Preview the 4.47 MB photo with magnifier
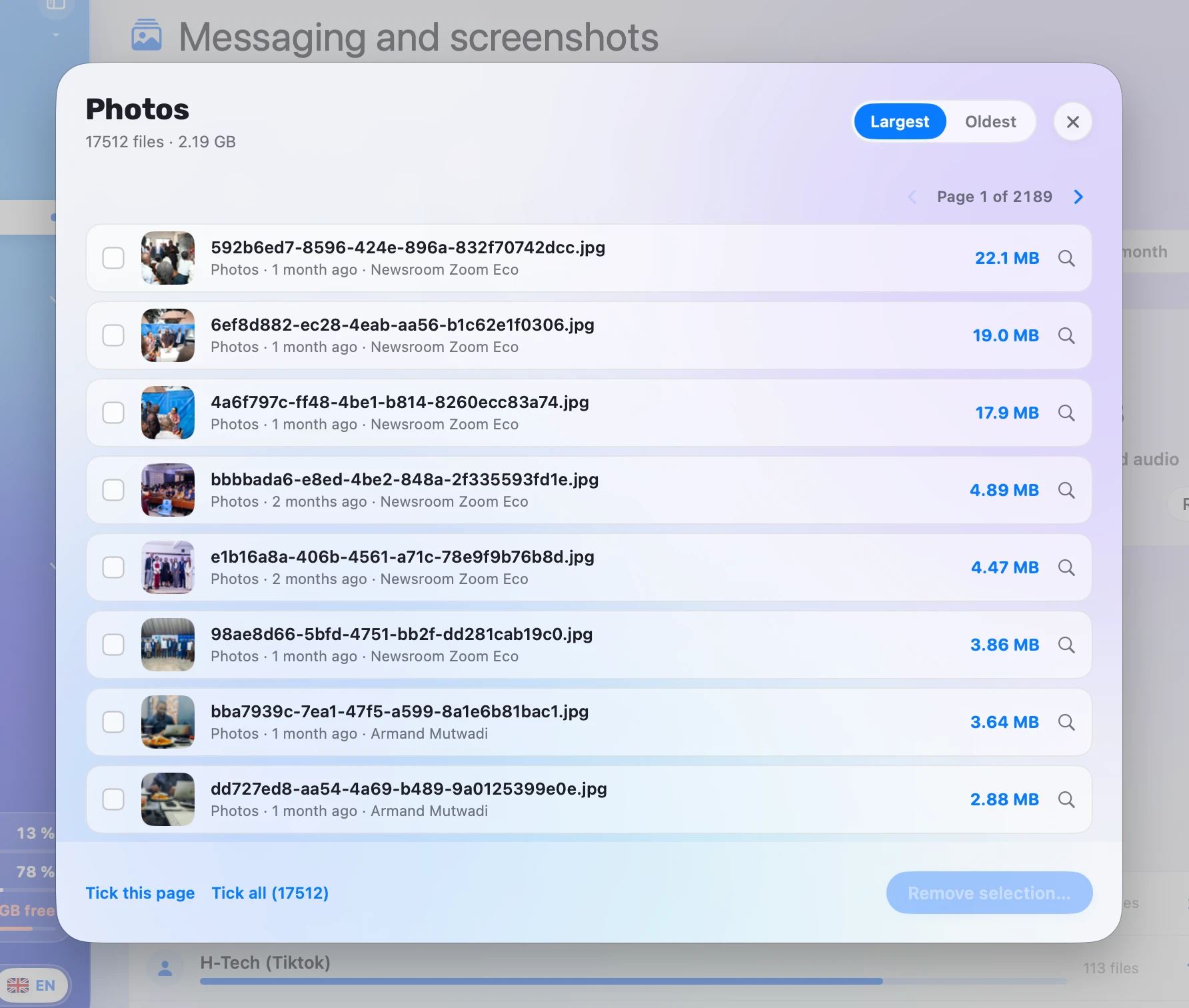Image resolution: width=1189 pixels, height=1008 pixels. tap(1066, 568)
